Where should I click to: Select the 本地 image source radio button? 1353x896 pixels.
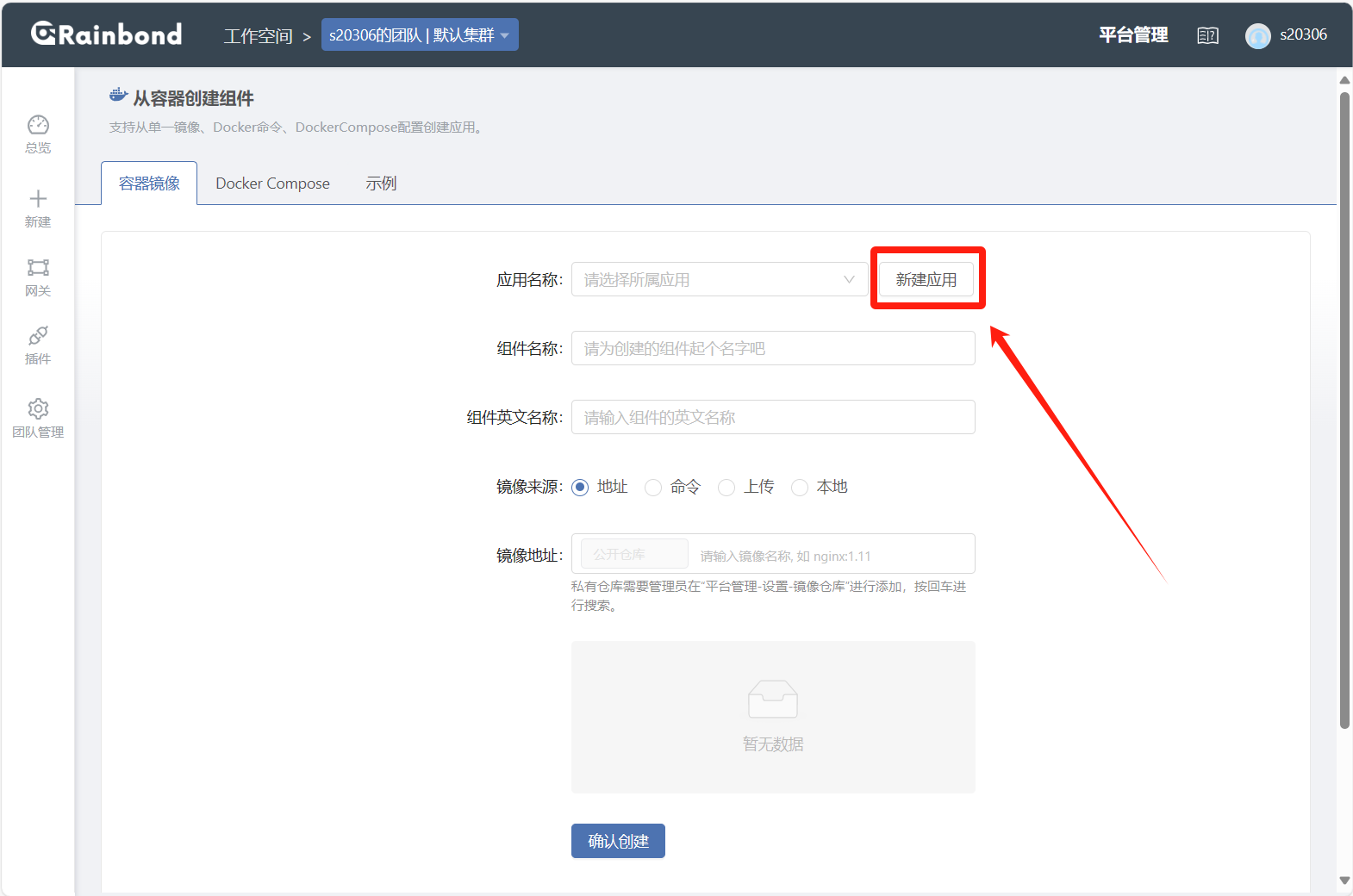pyautogui.click(x=801, y=488)
